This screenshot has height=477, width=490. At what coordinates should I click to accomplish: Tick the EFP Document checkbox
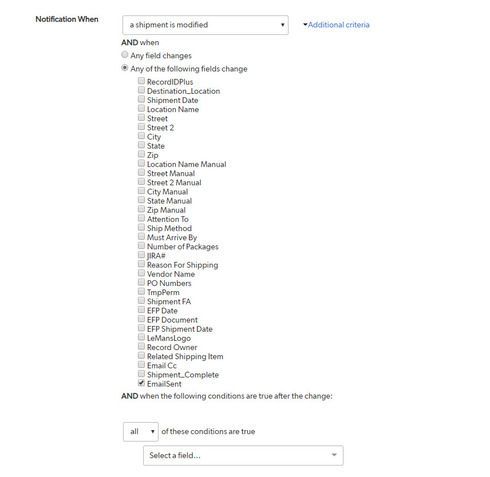tap(141, 319)
